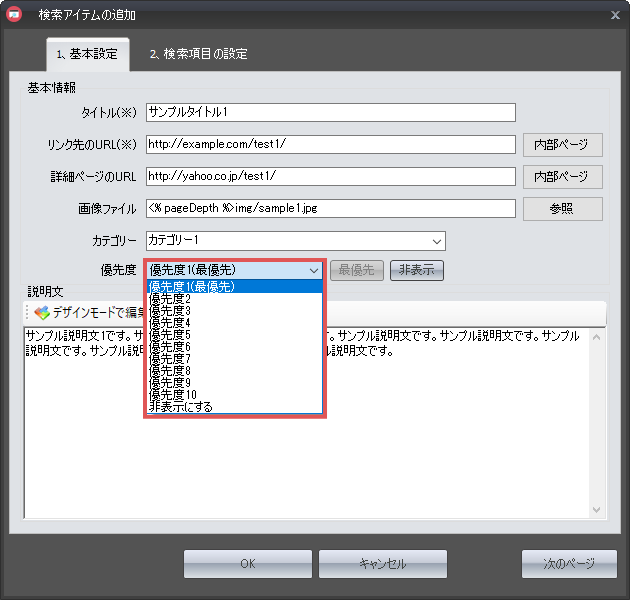Click into the タイトル input field
Screen dimensions: 630x600
[330, 112]
